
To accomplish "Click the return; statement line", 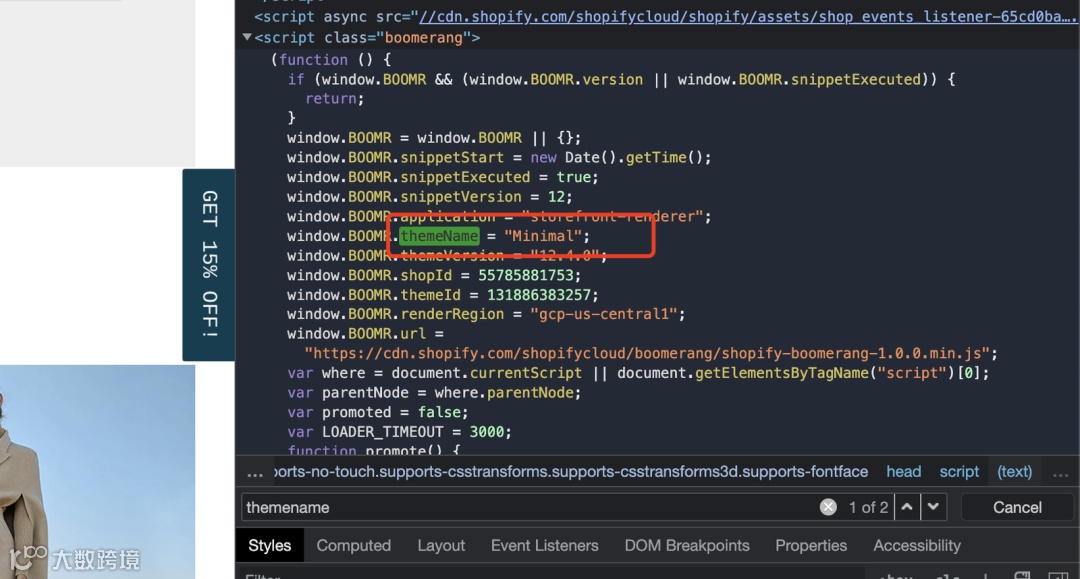I will pyautogui.click(x=334, y=98).
